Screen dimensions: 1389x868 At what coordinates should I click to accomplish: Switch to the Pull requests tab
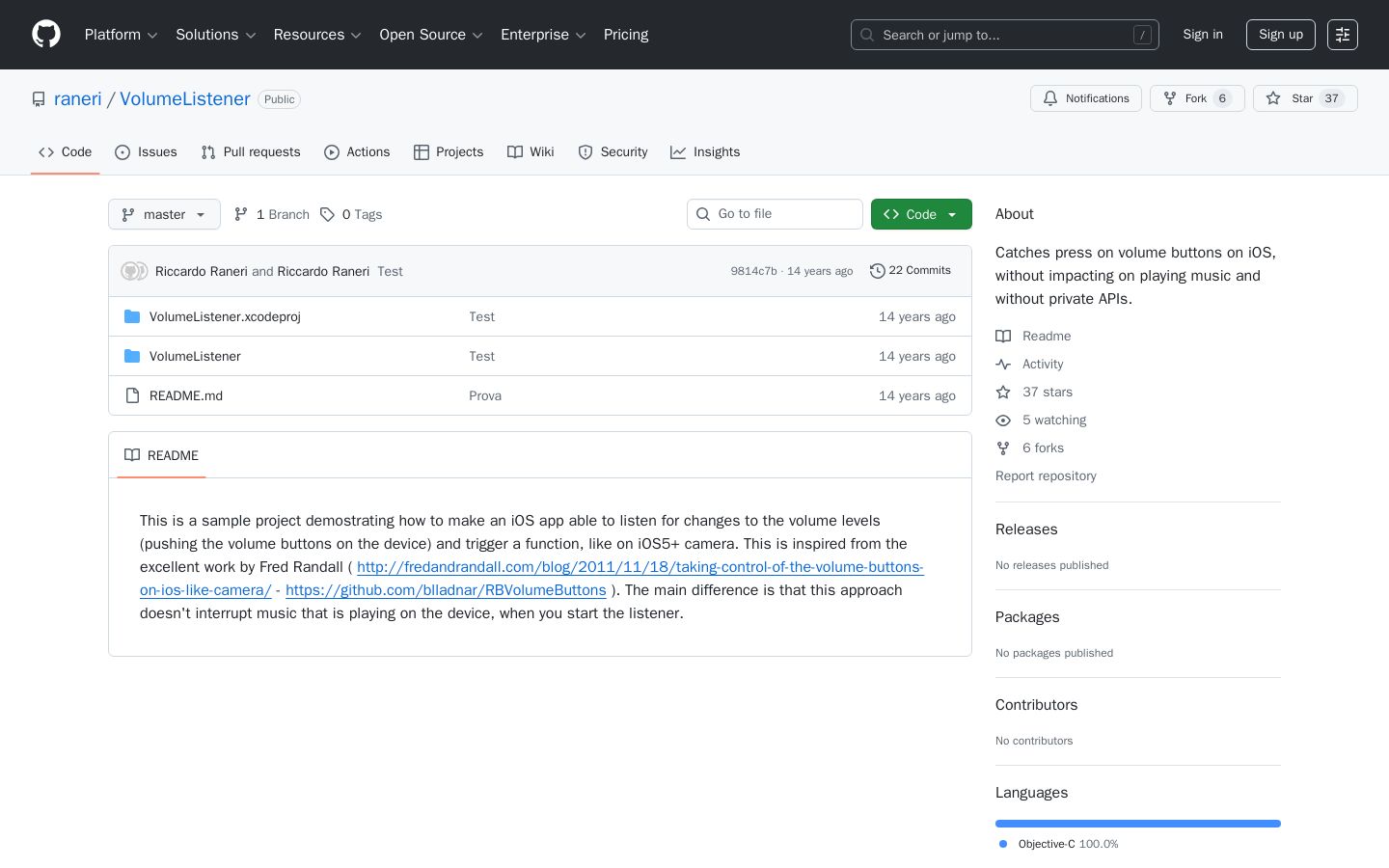(251, 152)
